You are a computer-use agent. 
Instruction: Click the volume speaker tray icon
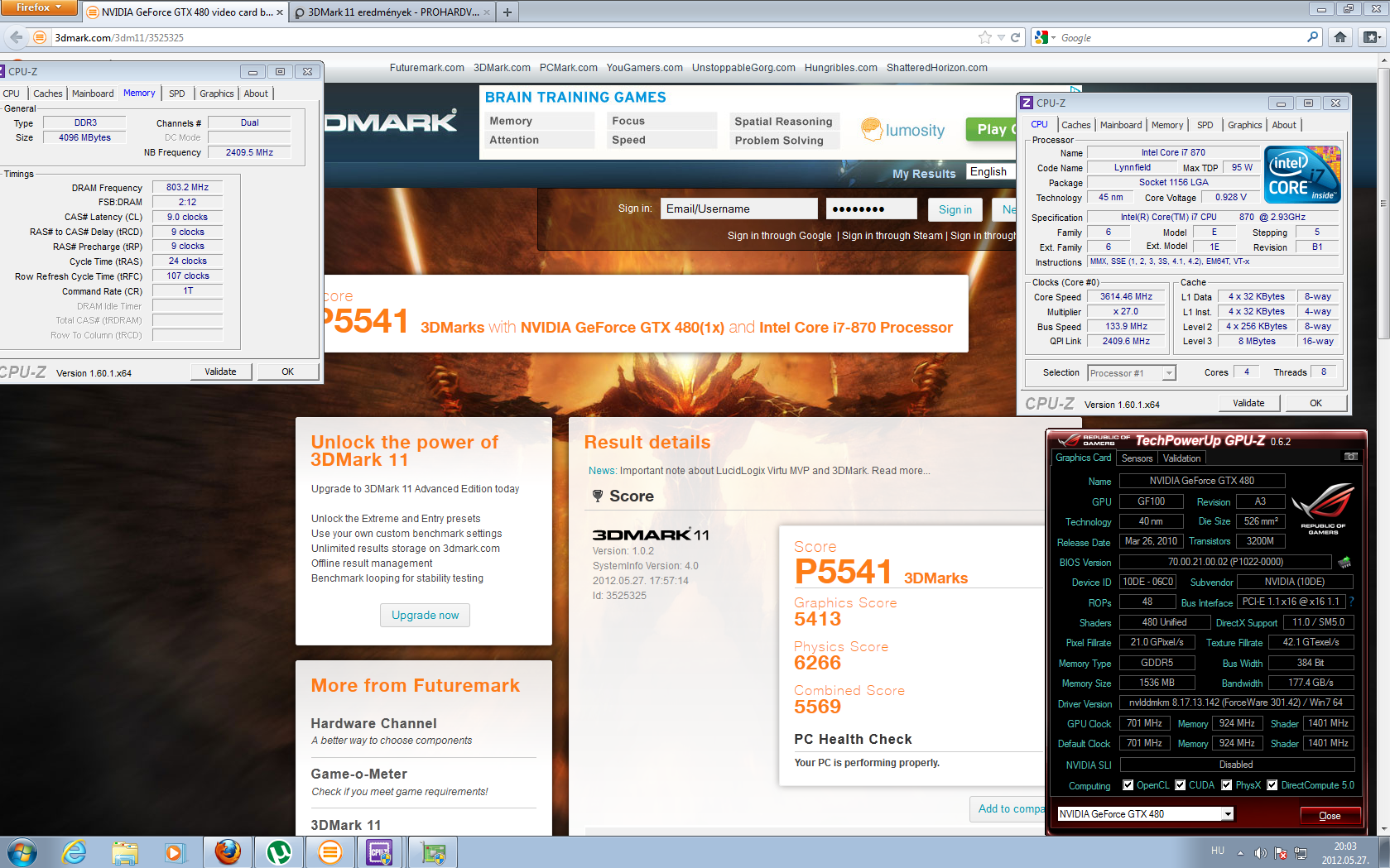[x=1260, y=853]
